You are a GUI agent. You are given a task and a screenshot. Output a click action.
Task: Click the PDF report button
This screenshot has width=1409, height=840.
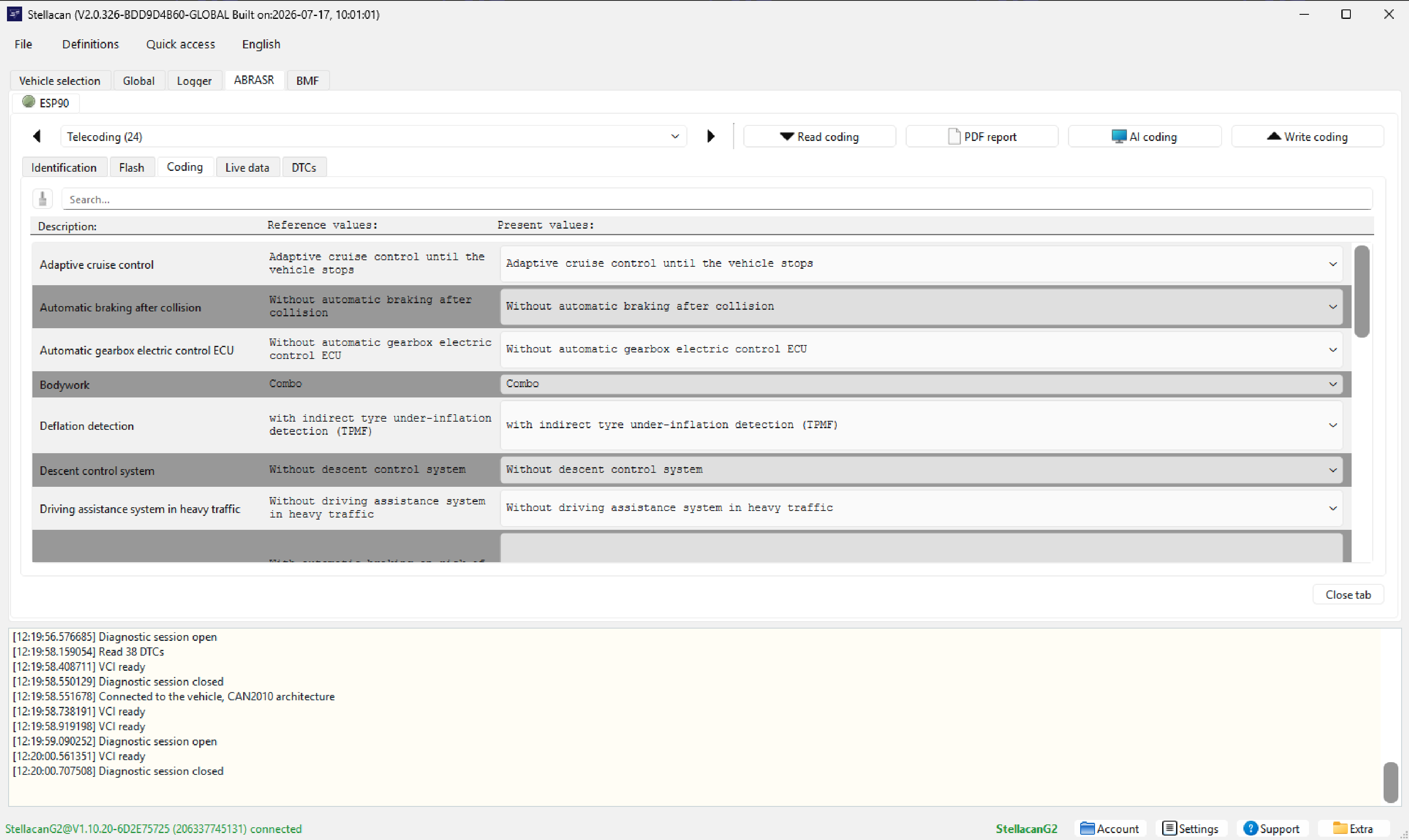(982, 136)
